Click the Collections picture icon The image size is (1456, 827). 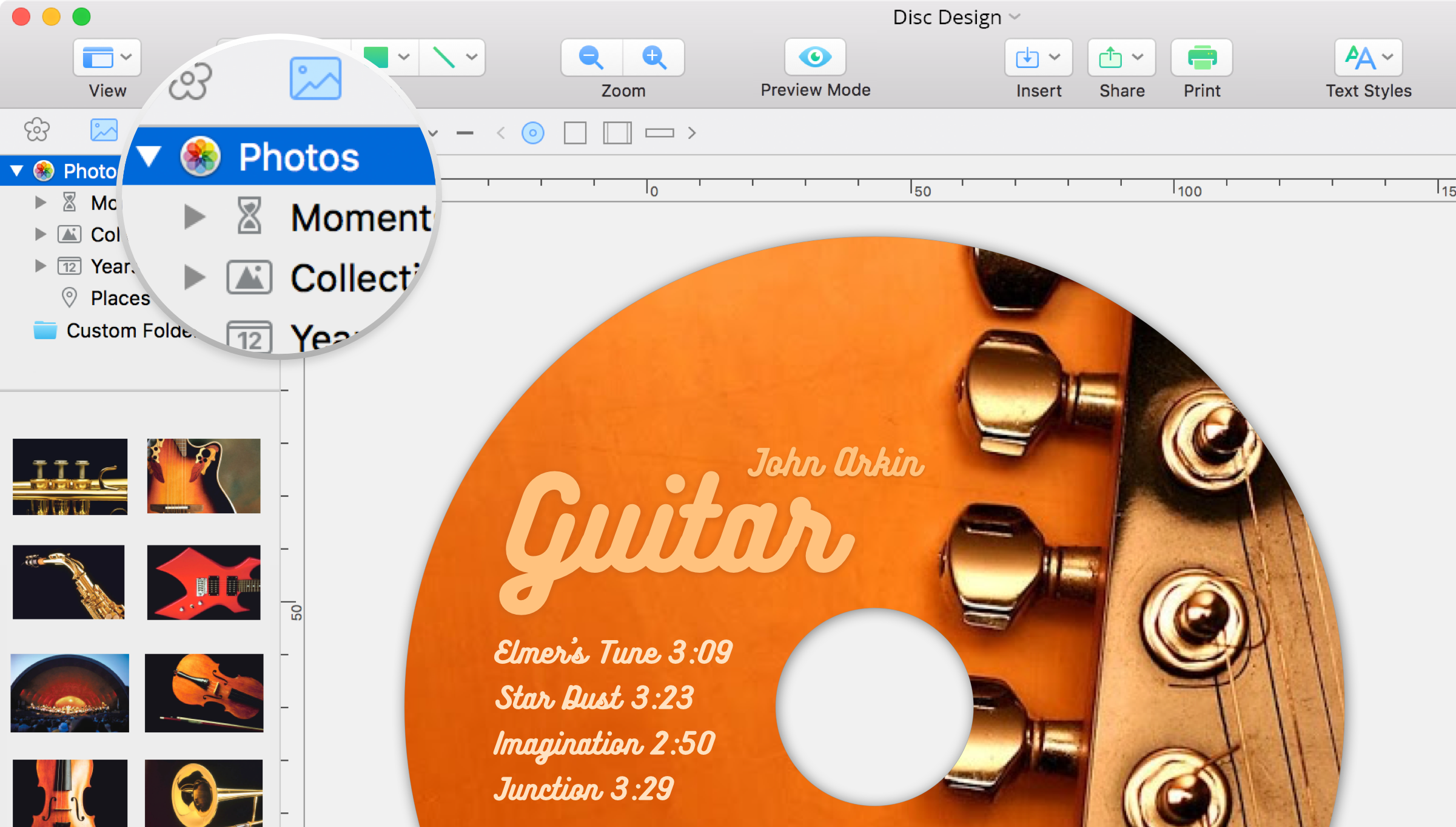point(70,234)
